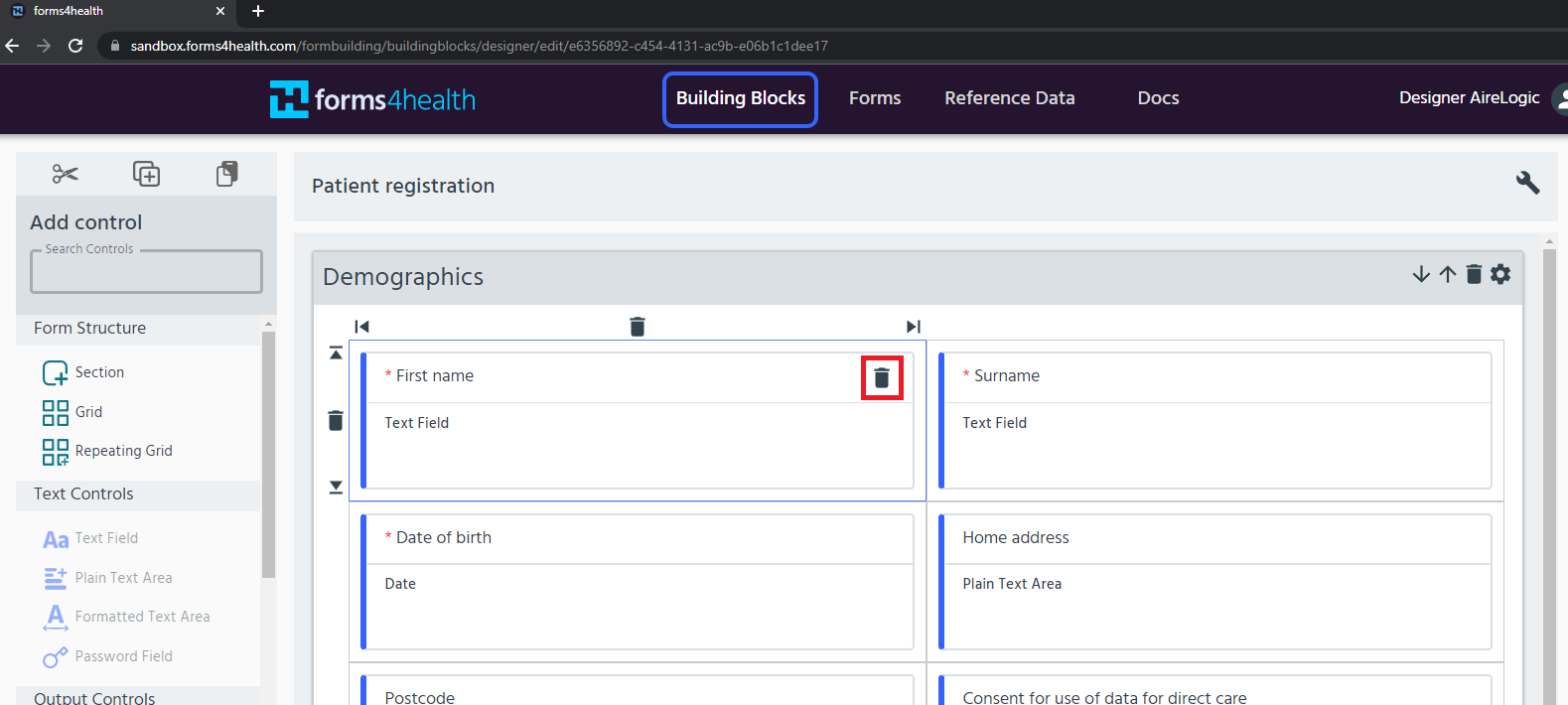This screenshot has width=1568, height=705.
Task: Click the insert column right icon
Action: pyautogui.click(x=914, y=327)
